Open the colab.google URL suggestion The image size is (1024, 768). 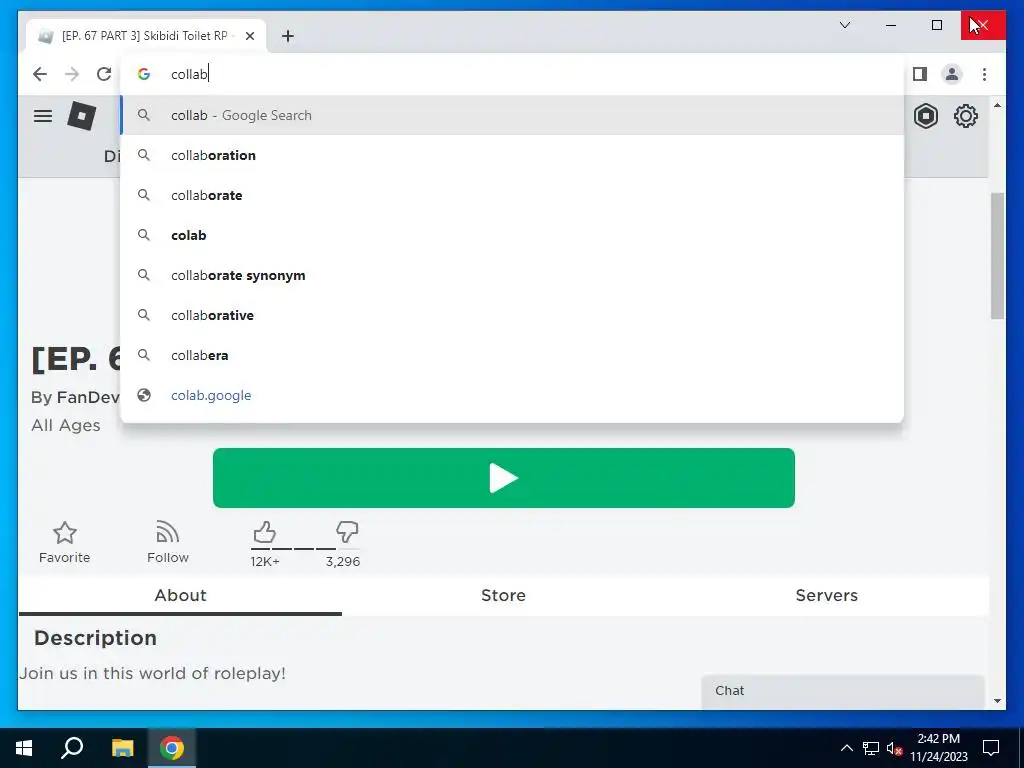(x=513, y=395)
